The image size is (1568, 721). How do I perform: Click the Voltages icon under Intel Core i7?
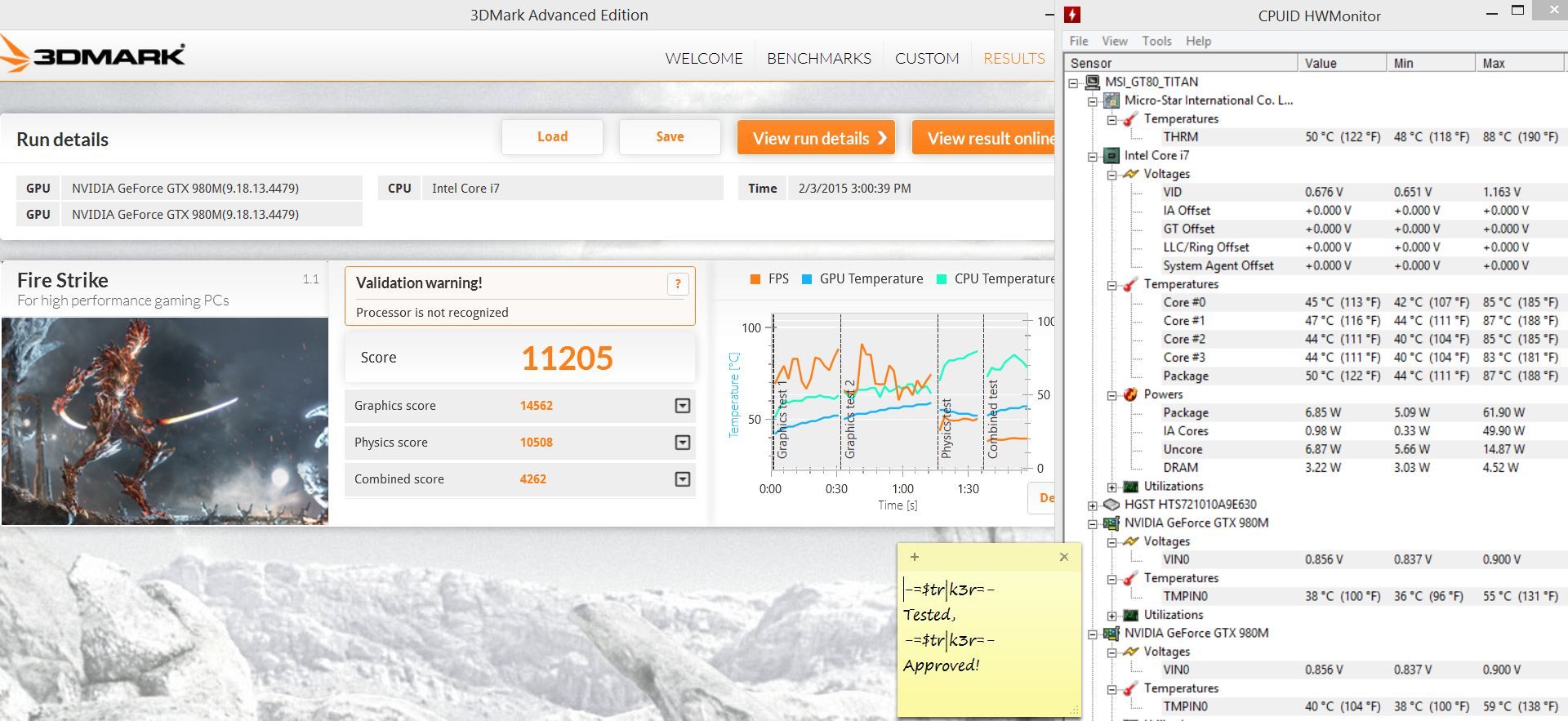[1131, 174]
